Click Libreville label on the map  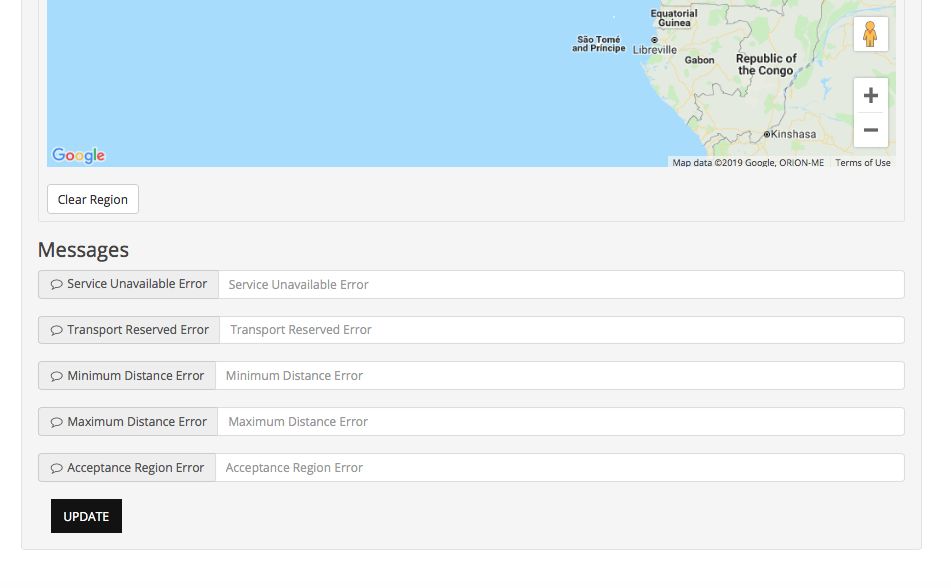(655, 49)
